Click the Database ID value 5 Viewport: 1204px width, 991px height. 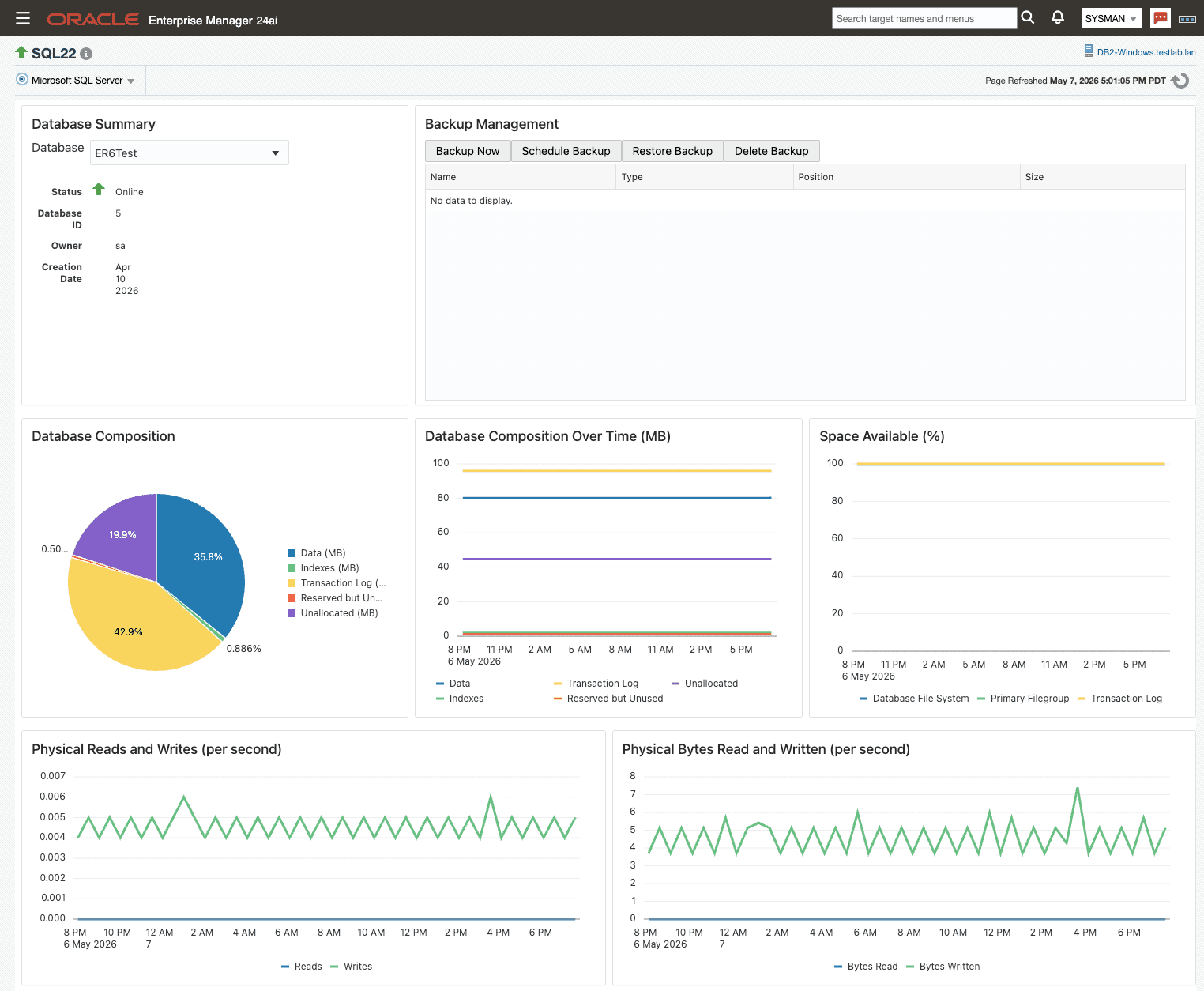pyautogui.click(x=119, y=213)
